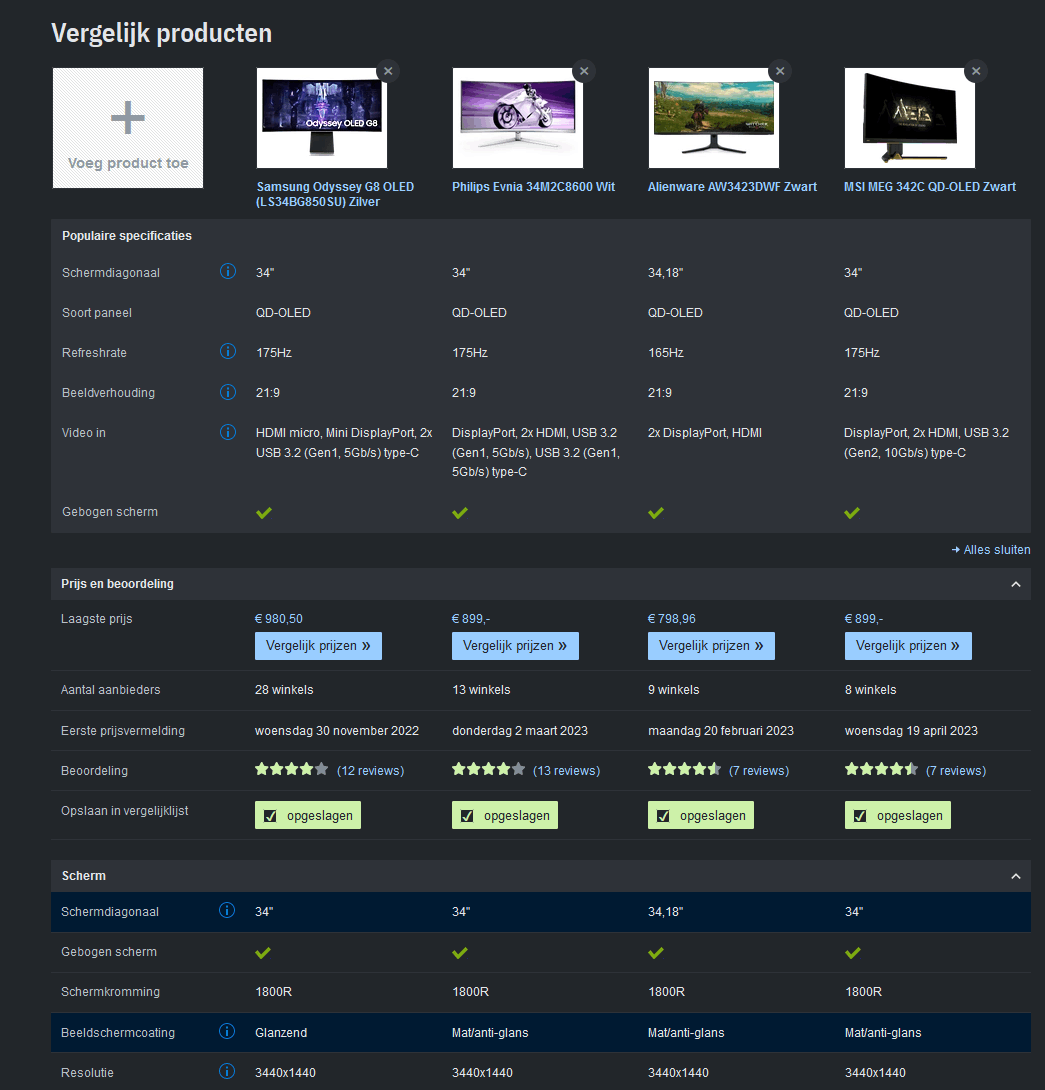Click the 165Hz refresh rate value
This screenshot has height=1090, width=1045.
pyautogui.click(x=666, y=352)
